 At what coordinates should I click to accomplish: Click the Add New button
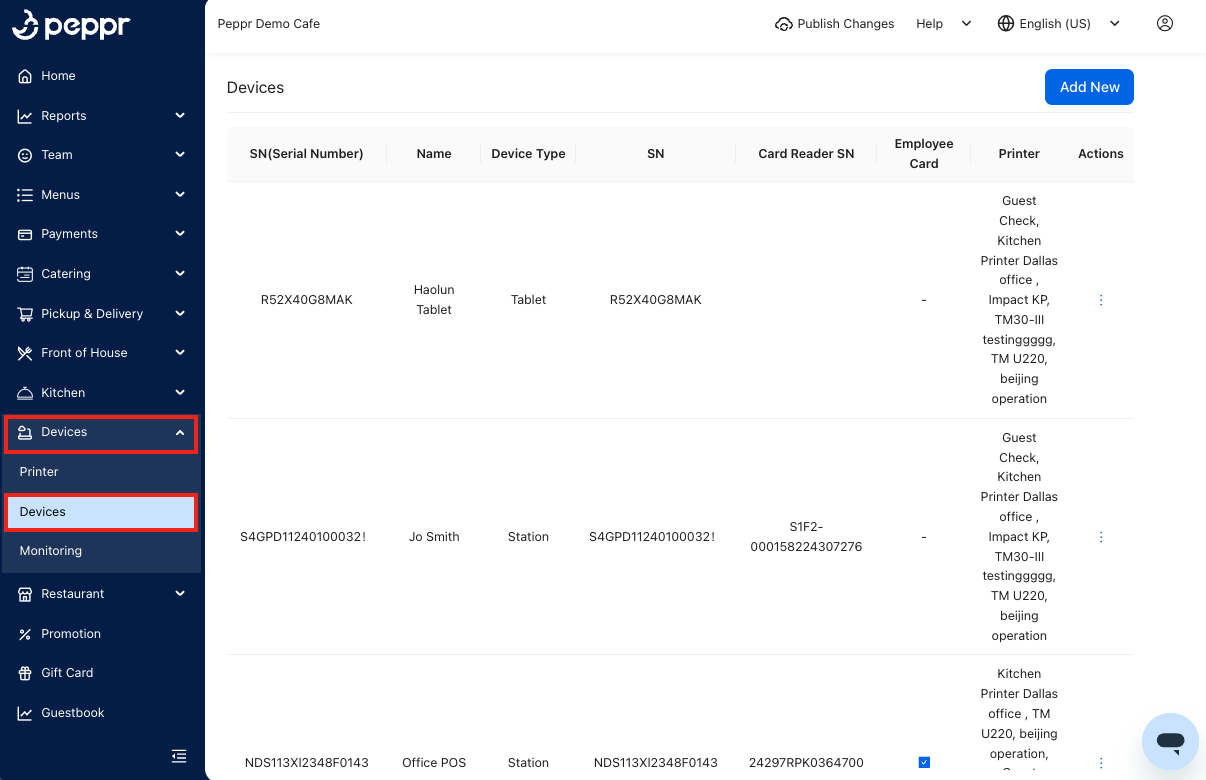click(x=1089, y=87)
